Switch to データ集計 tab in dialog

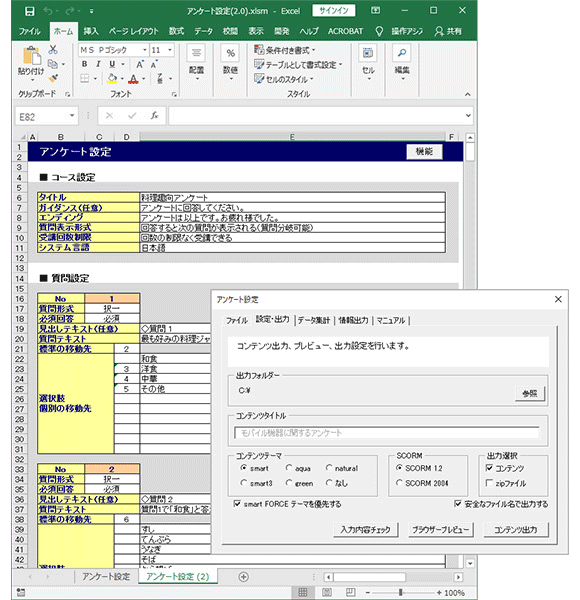coord(313,320)
